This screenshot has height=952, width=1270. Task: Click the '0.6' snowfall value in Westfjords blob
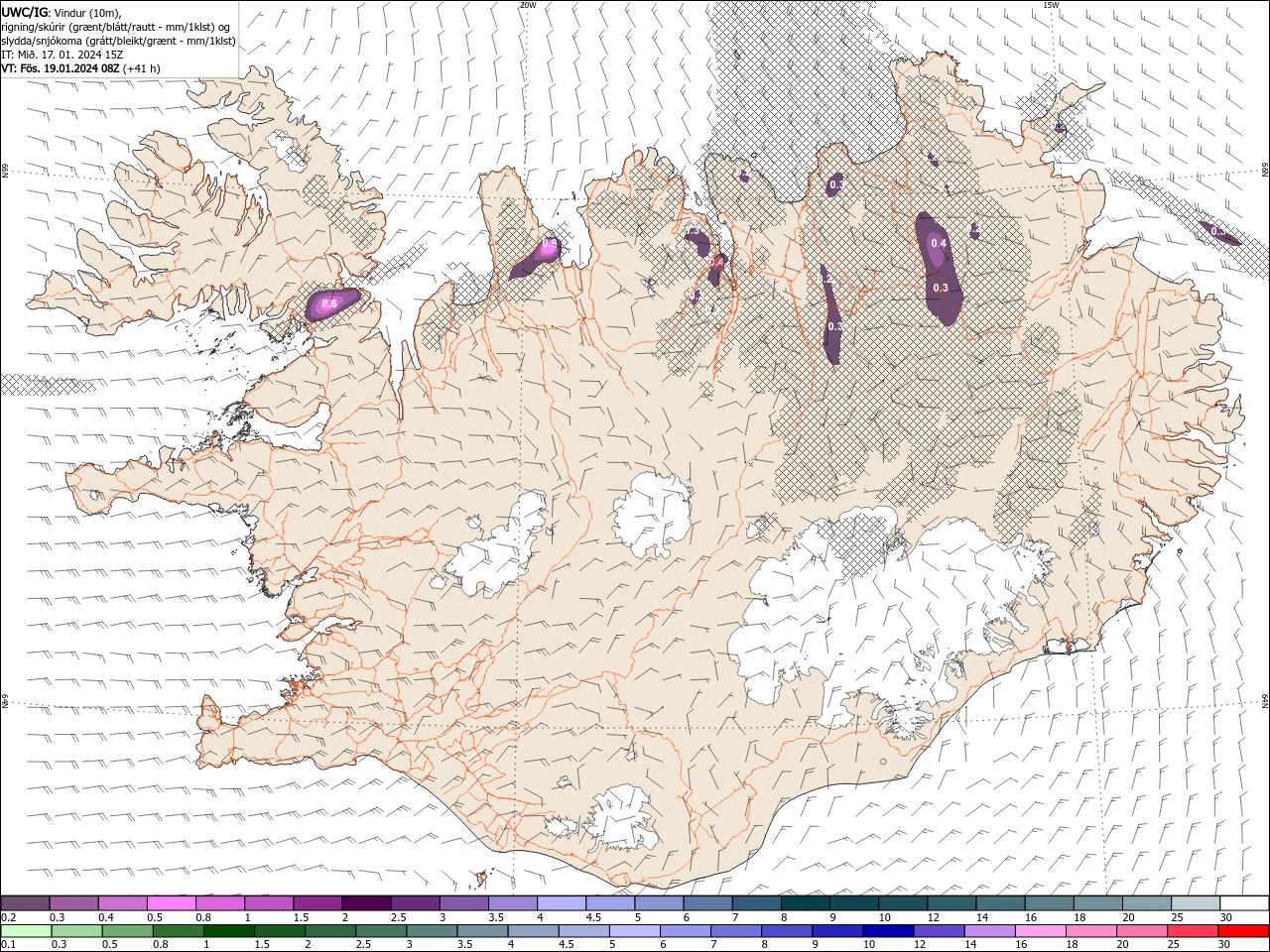pos(329,302)
